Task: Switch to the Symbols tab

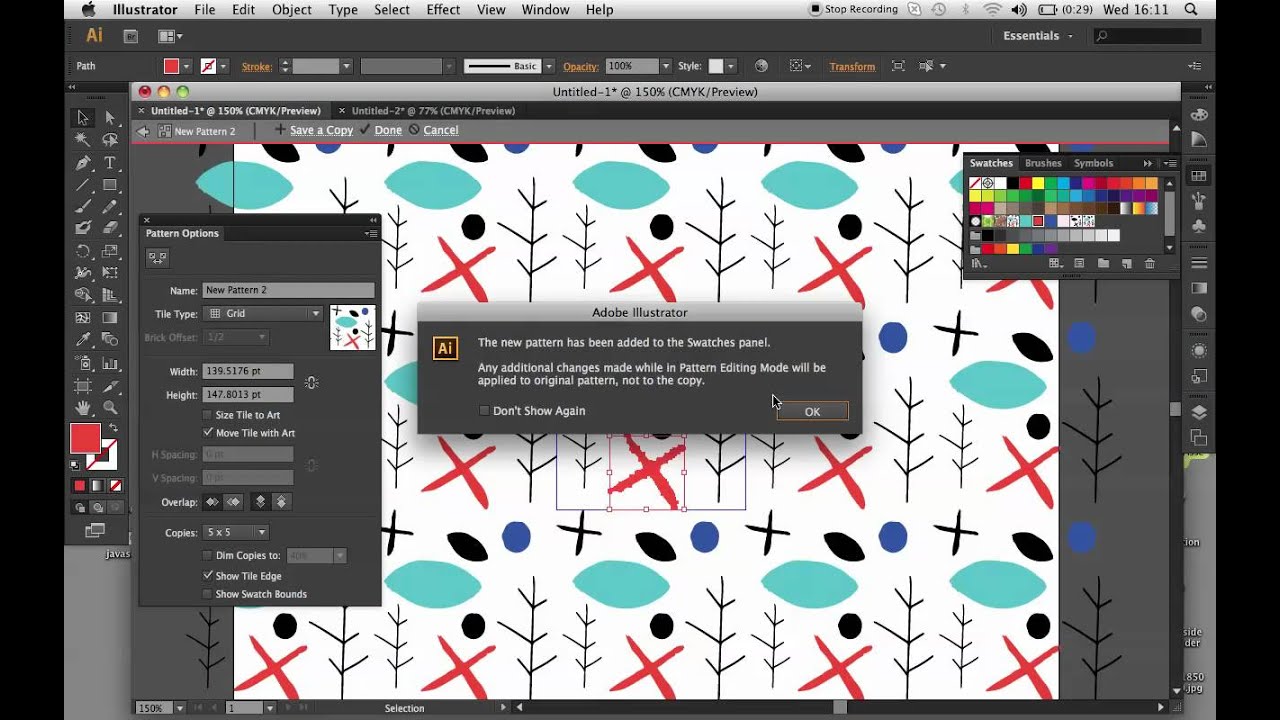Action: (x=1093, y=163)
